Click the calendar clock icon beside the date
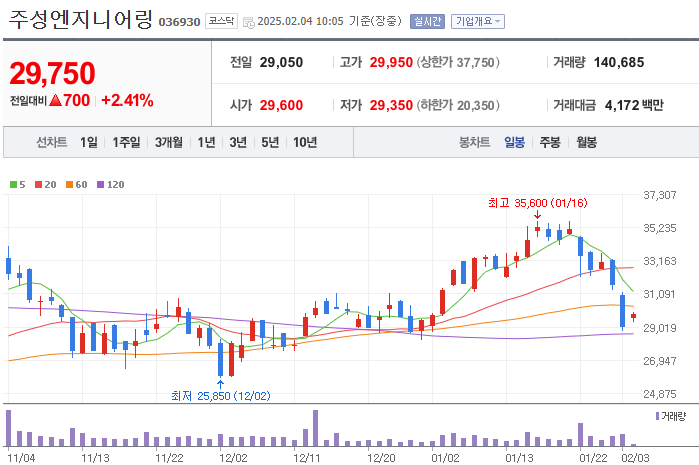 point(249,22)
